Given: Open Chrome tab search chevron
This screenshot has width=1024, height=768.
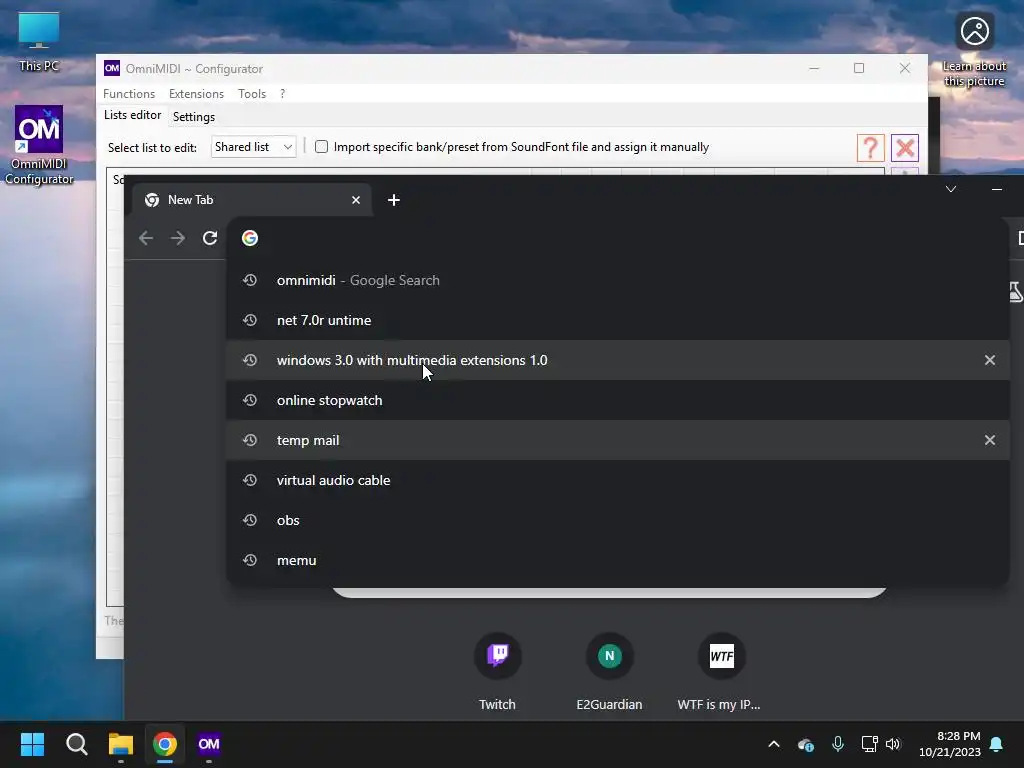Looking at the screenshot, I should click(951, 189).
